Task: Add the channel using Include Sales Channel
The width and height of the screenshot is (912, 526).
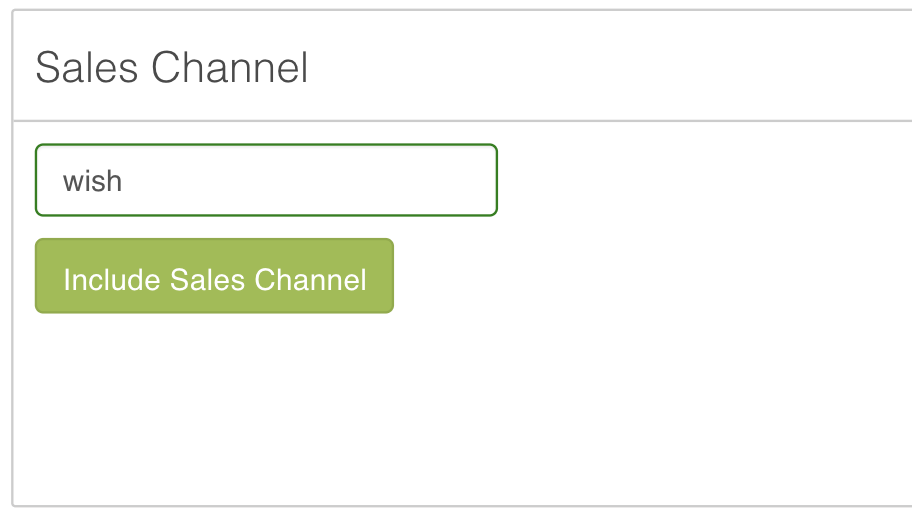Action: pos(214,276)
